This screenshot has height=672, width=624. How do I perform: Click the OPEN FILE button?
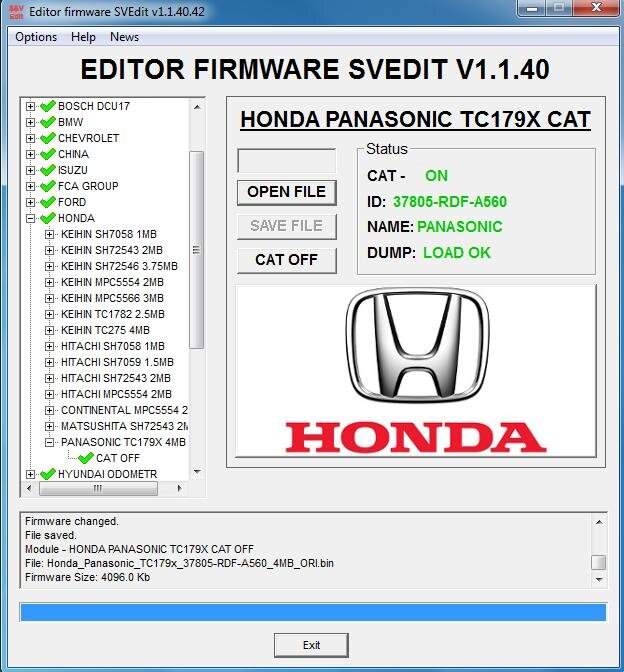tap(287, 192)
